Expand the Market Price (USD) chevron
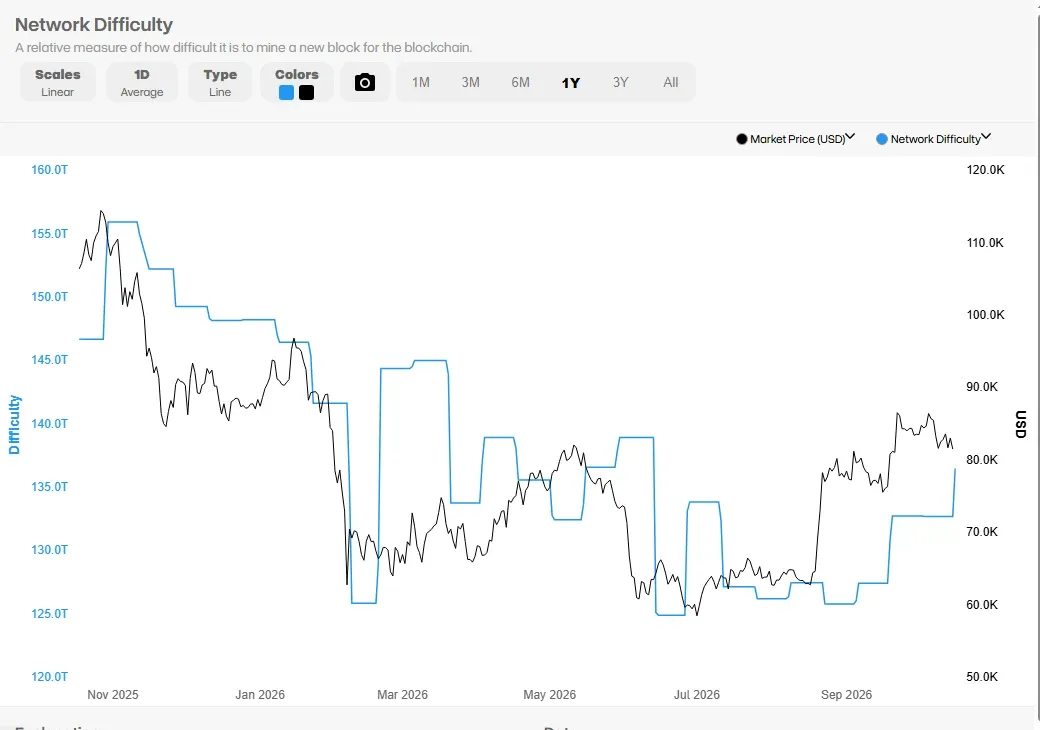This screenshot has height=730, width=1040. [x=850, y=137]
